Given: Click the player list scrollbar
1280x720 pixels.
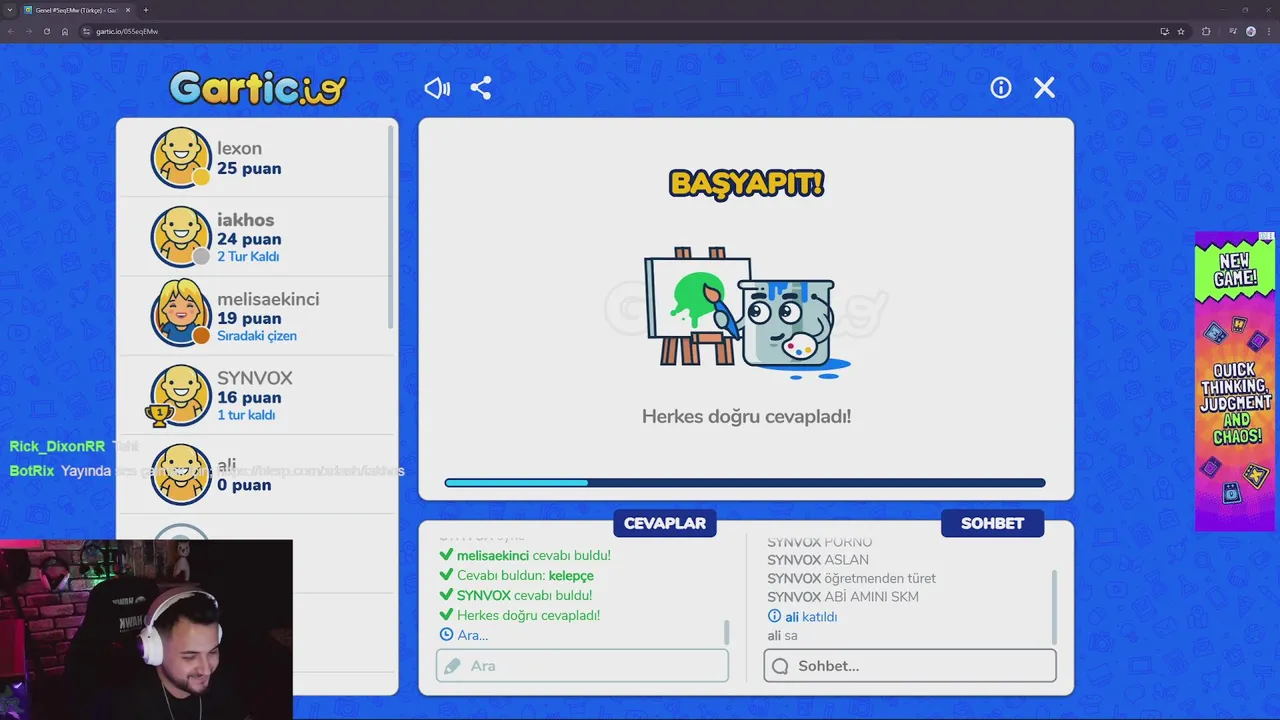Looking at the screenshot, I should coord(391,226).
